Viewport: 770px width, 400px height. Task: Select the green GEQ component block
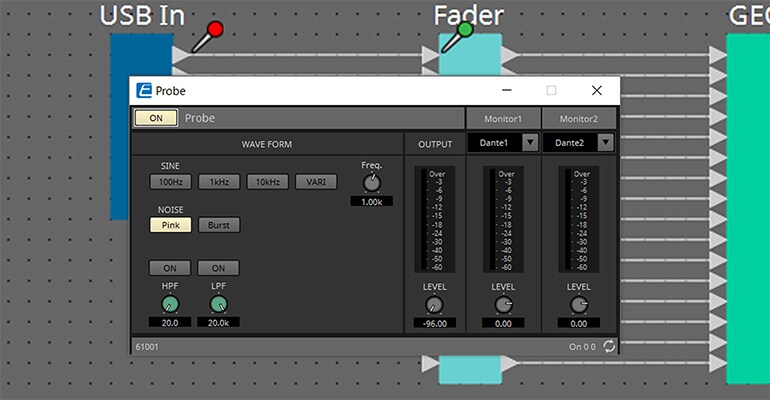[x=748, y=209]
